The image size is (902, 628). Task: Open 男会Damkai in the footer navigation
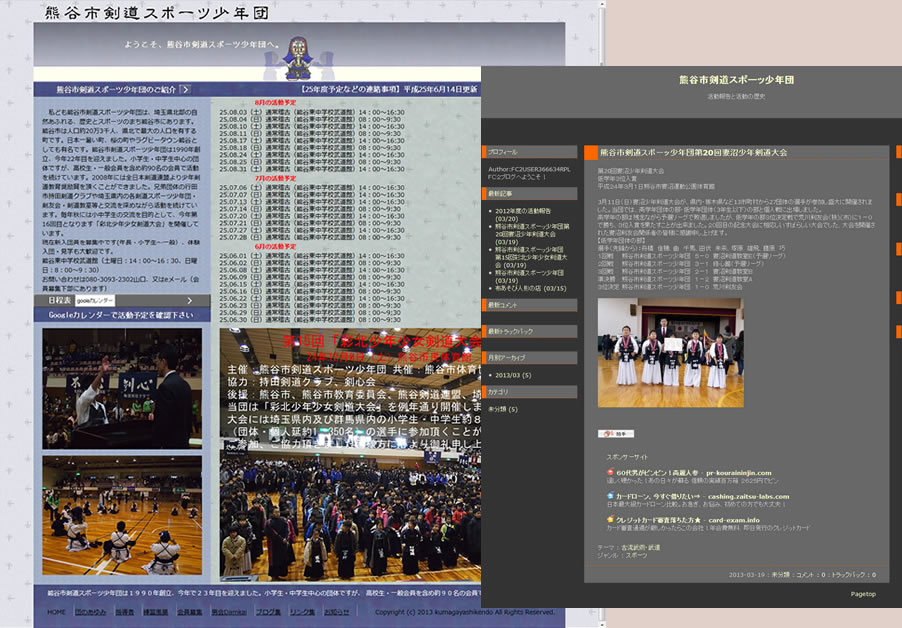pos(229,612)
